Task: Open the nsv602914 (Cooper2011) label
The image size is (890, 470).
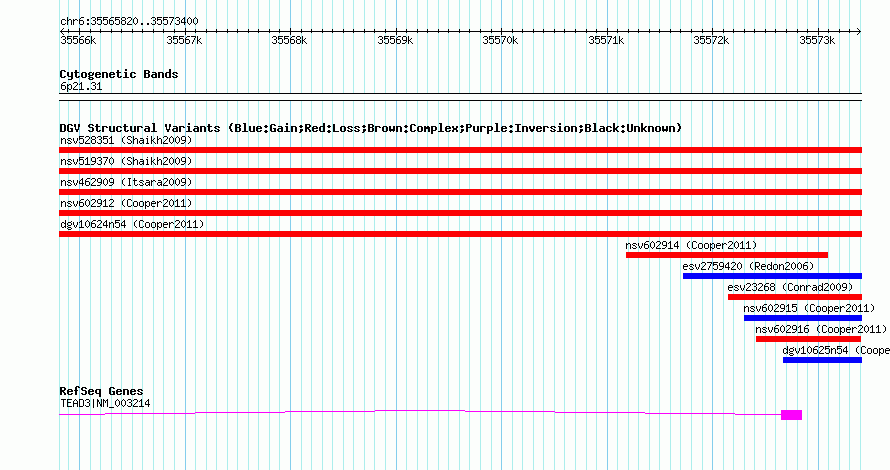Action: click(x=691, y=245)
